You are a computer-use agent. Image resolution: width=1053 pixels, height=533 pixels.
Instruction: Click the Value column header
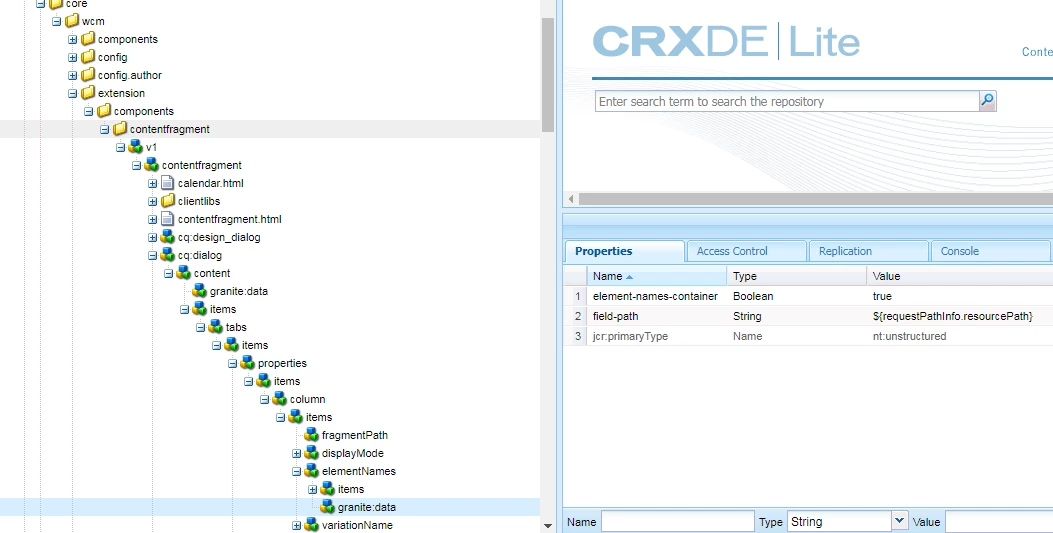point(960,276)
